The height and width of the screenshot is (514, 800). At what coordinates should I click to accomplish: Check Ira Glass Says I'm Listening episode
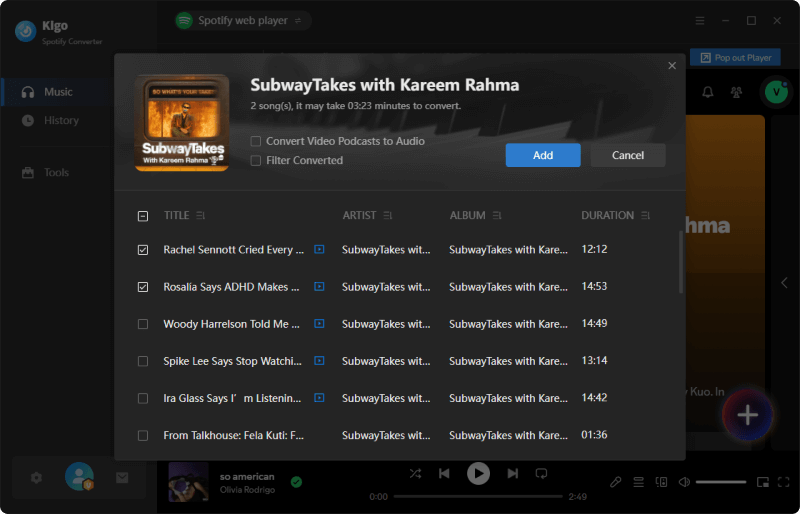[x=143, y=399]
